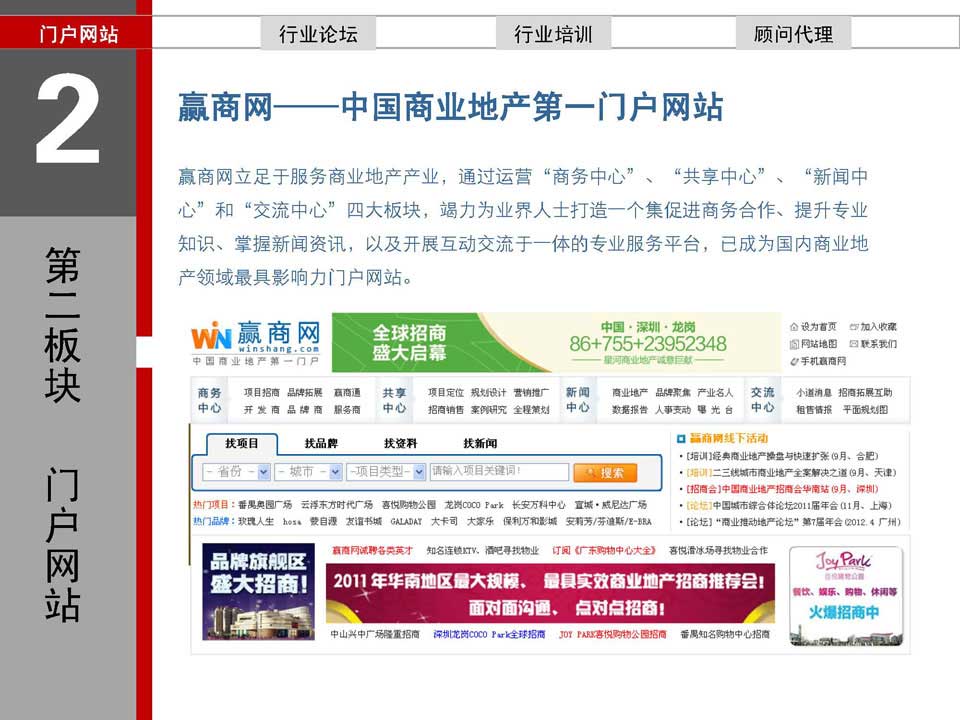The height and width of the screenshot is (720, 960).
Task: Switch to the 行业论坛 tab
Action: (318, 33)
